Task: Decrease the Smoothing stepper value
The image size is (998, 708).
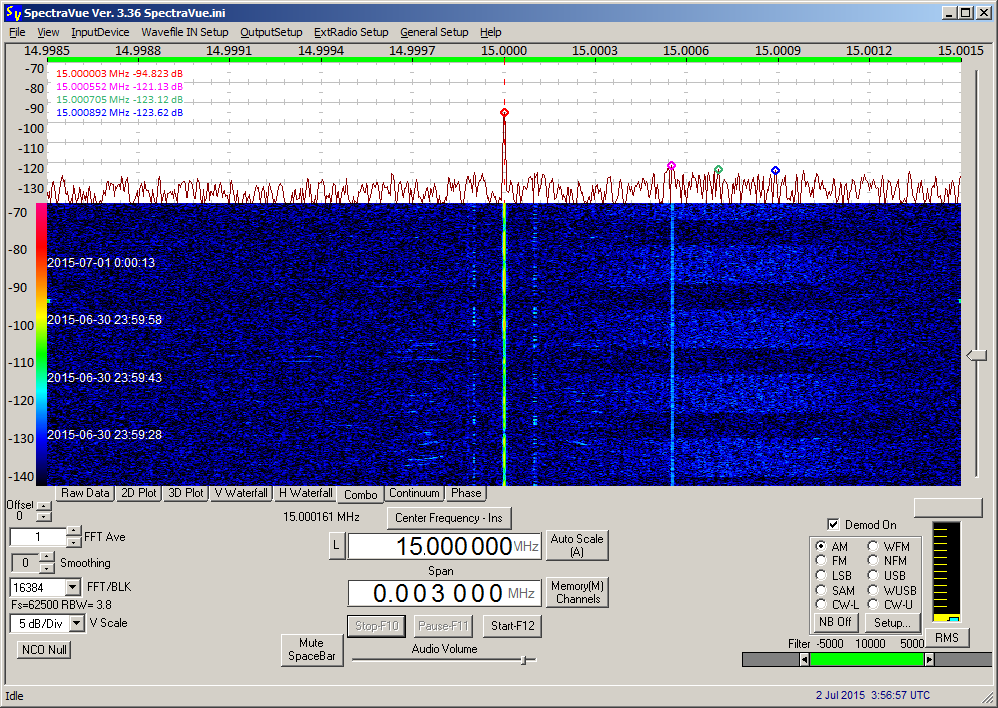Action: (46, 567)
